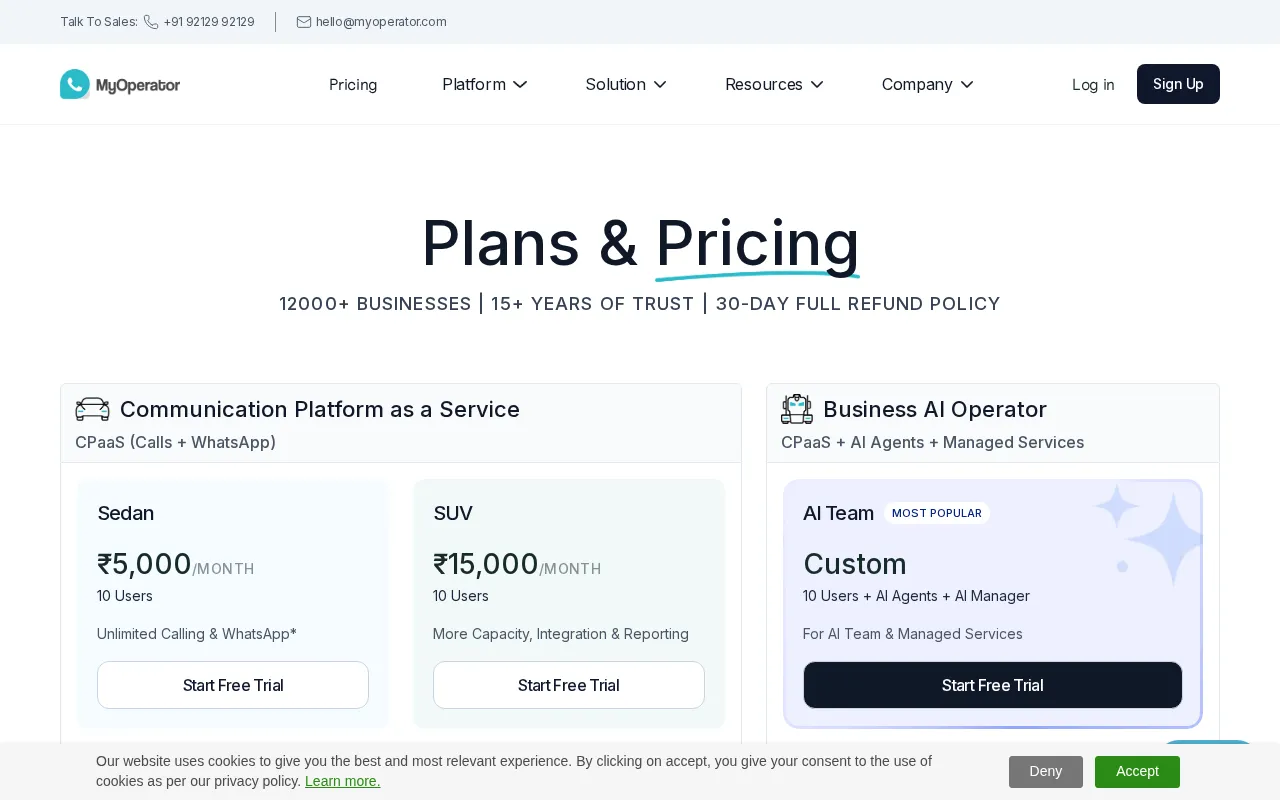The height and width of the screenshot is (800, 1280).
Task: Click the Unlimited Calling & WhatsApp* text
Action: point(197,634)
